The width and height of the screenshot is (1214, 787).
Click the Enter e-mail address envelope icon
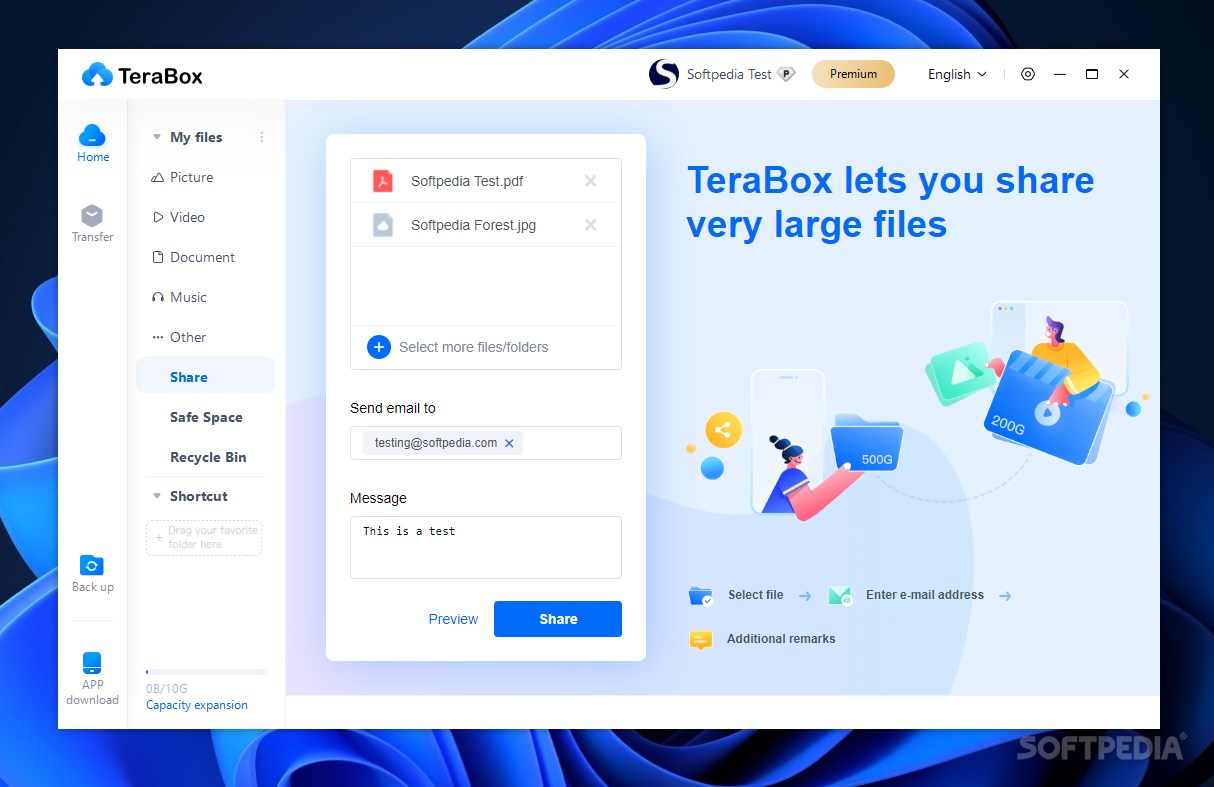point(840,596)
